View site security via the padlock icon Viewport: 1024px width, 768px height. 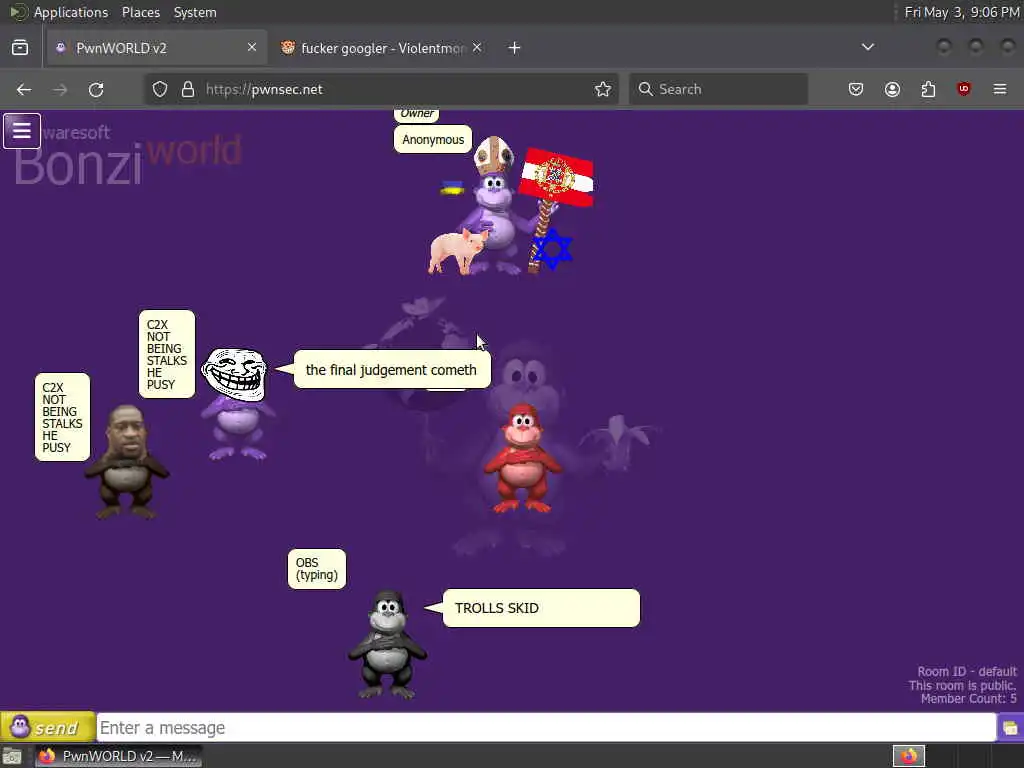point(188,89)
